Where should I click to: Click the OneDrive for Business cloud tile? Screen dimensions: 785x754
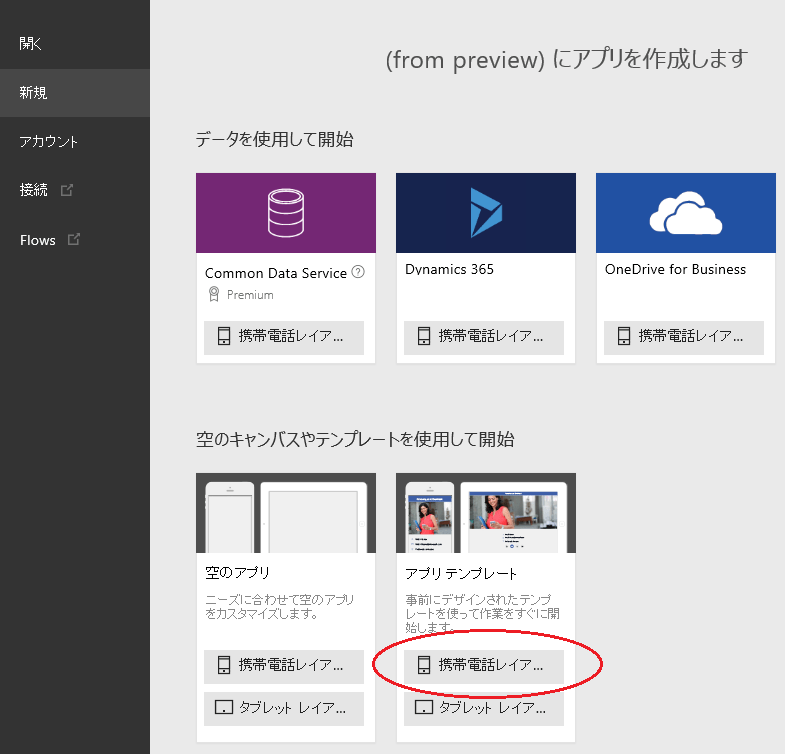[x=685, y=213]
